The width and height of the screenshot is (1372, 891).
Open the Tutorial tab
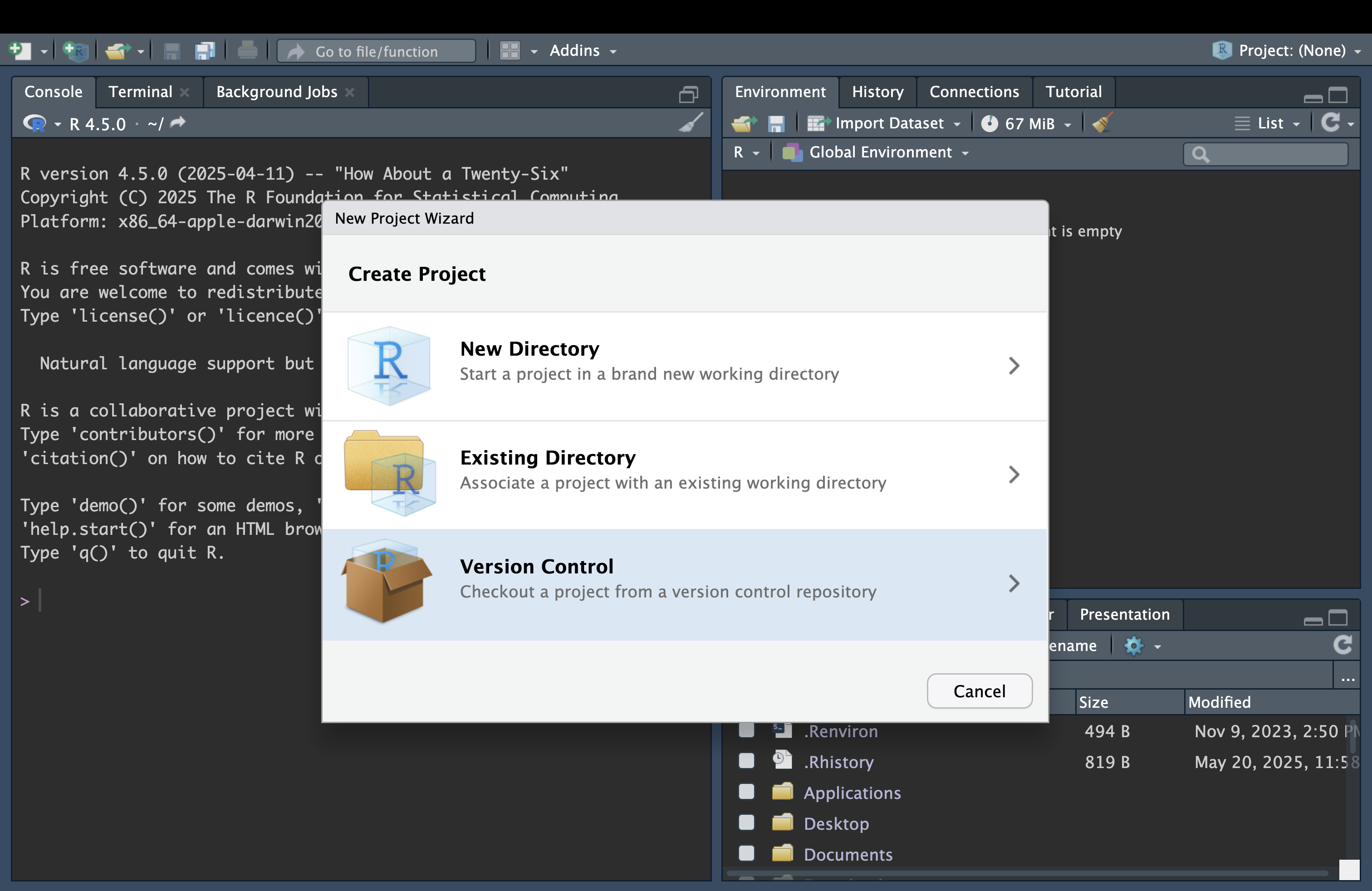coord(1073,92)
